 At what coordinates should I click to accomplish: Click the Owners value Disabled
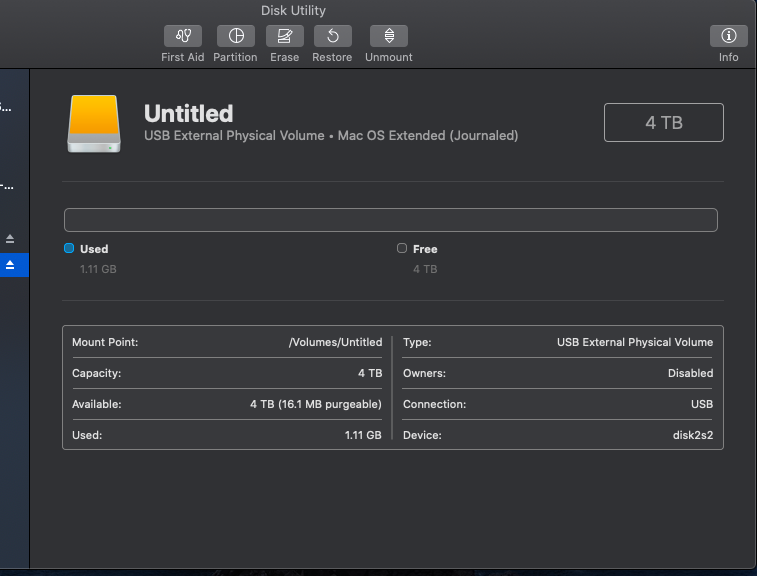click(x=690, y=373)
